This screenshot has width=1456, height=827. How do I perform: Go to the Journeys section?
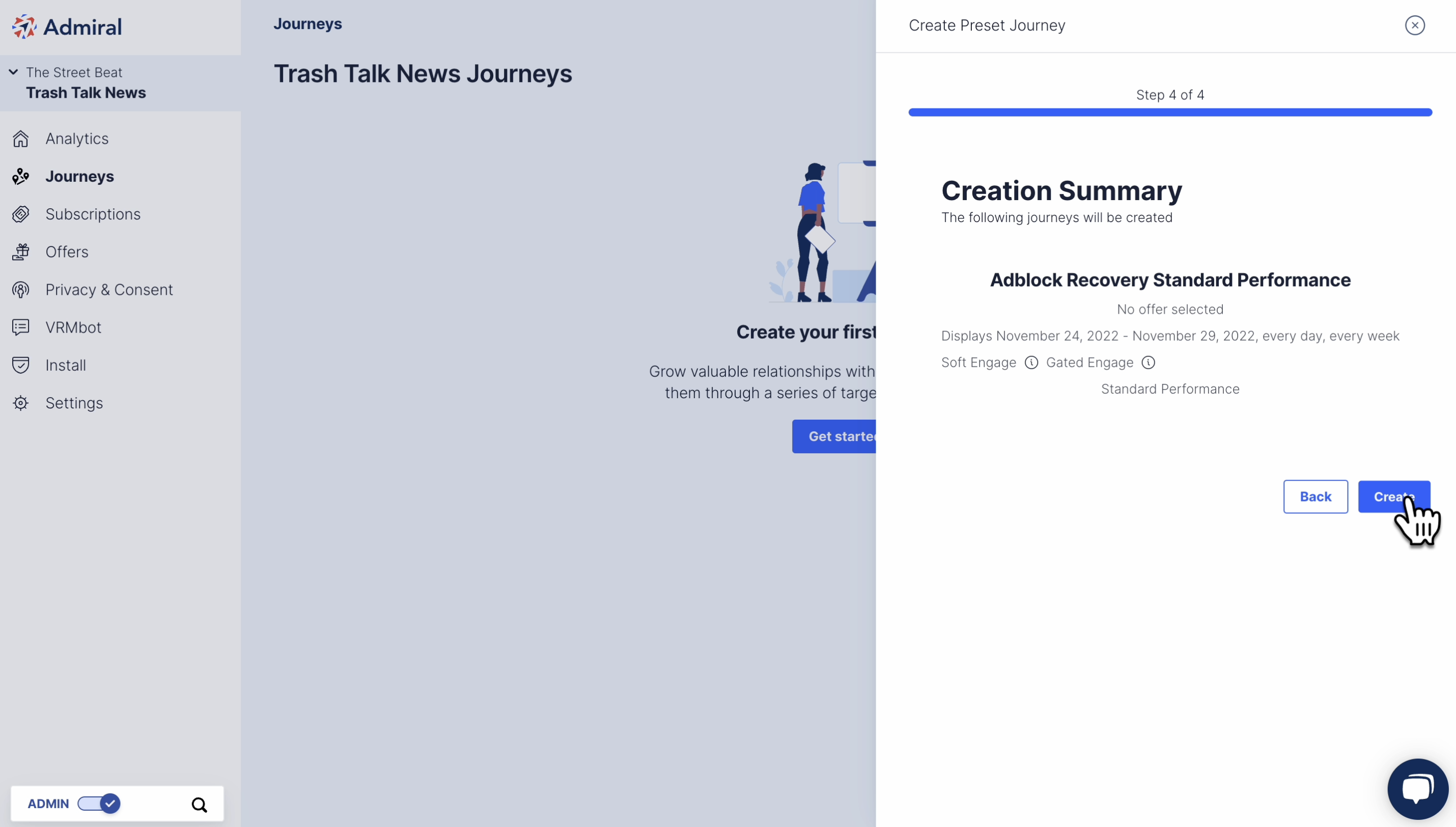pyautogui.click(x=80, y=177)
